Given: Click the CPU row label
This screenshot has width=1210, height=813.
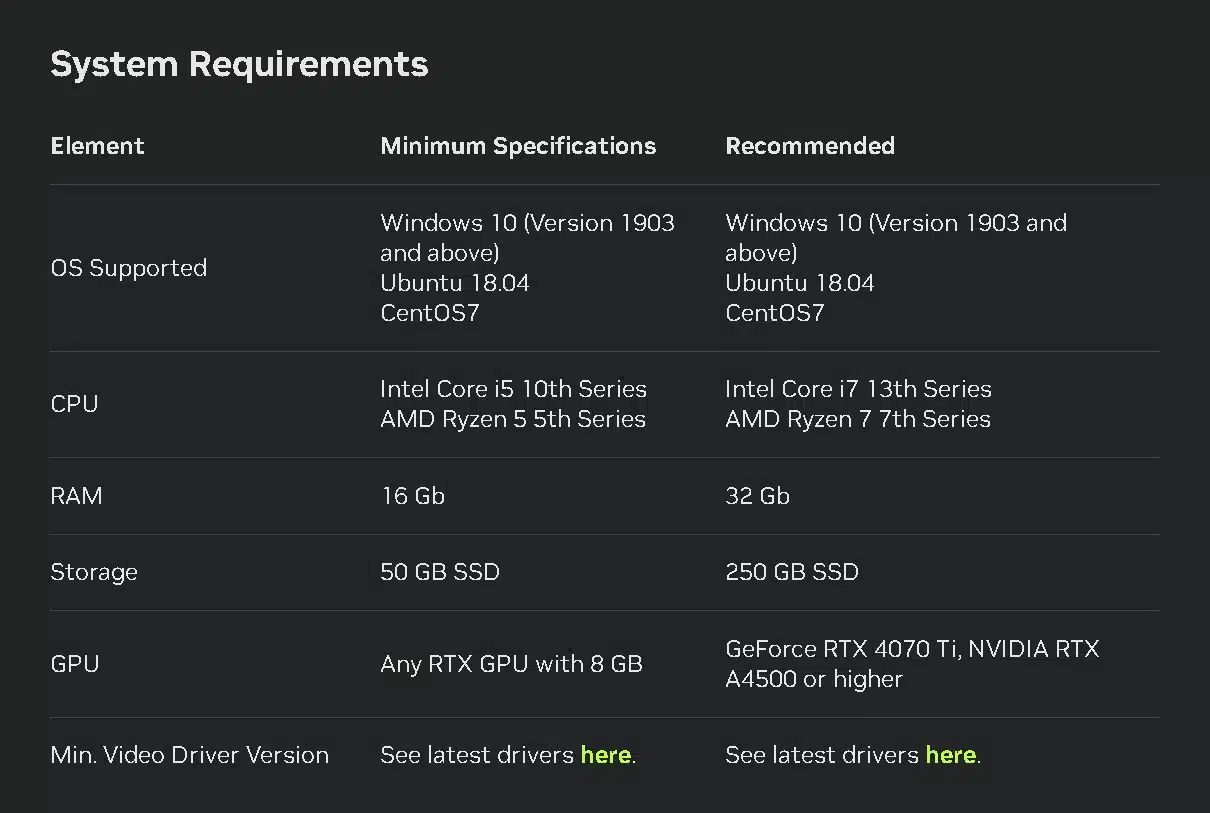Looking at the screenshot, I should click(74, 404).
